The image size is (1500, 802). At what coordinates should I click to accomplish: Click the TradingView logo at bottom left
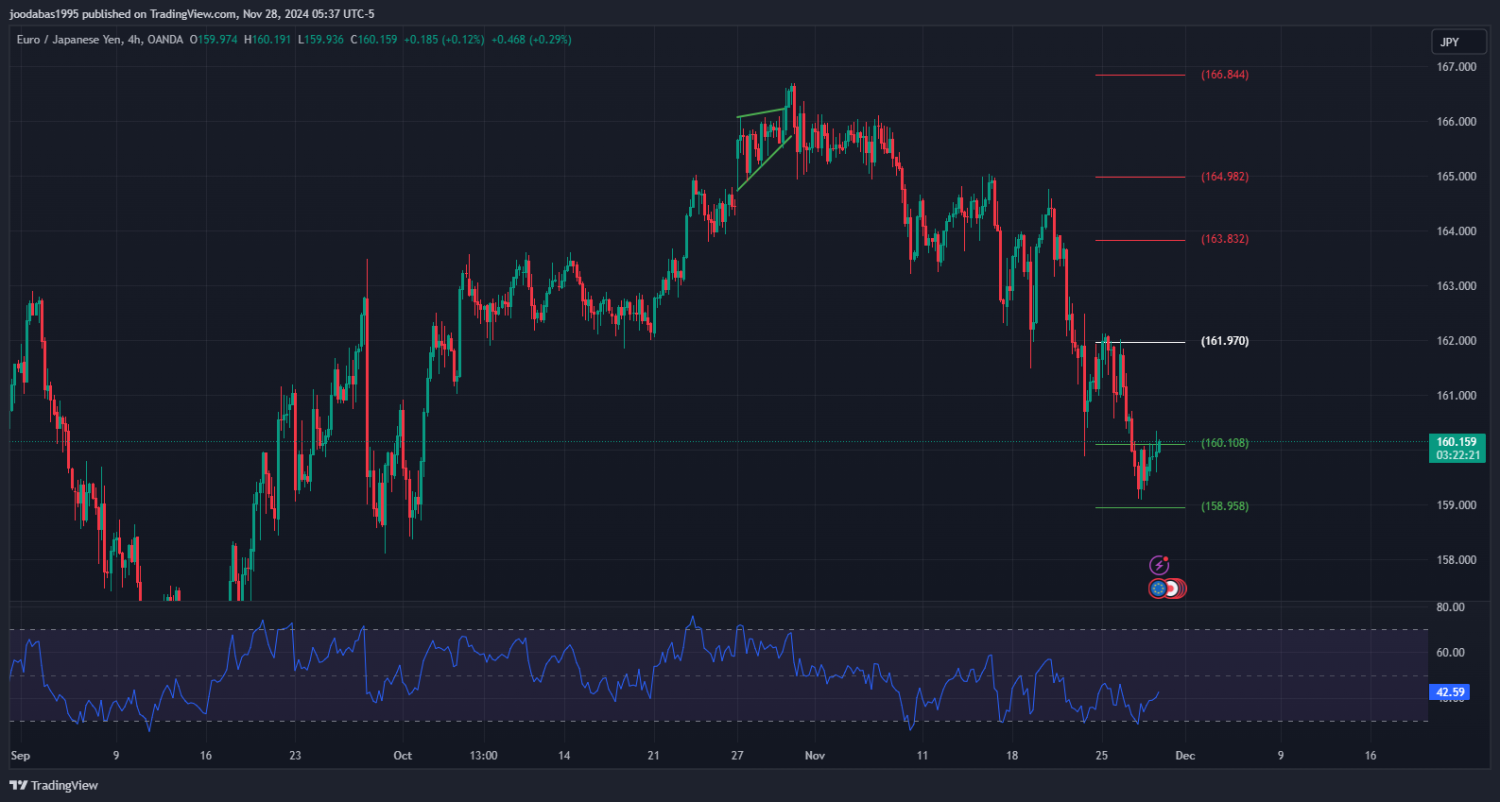click(x=54, y=785)
